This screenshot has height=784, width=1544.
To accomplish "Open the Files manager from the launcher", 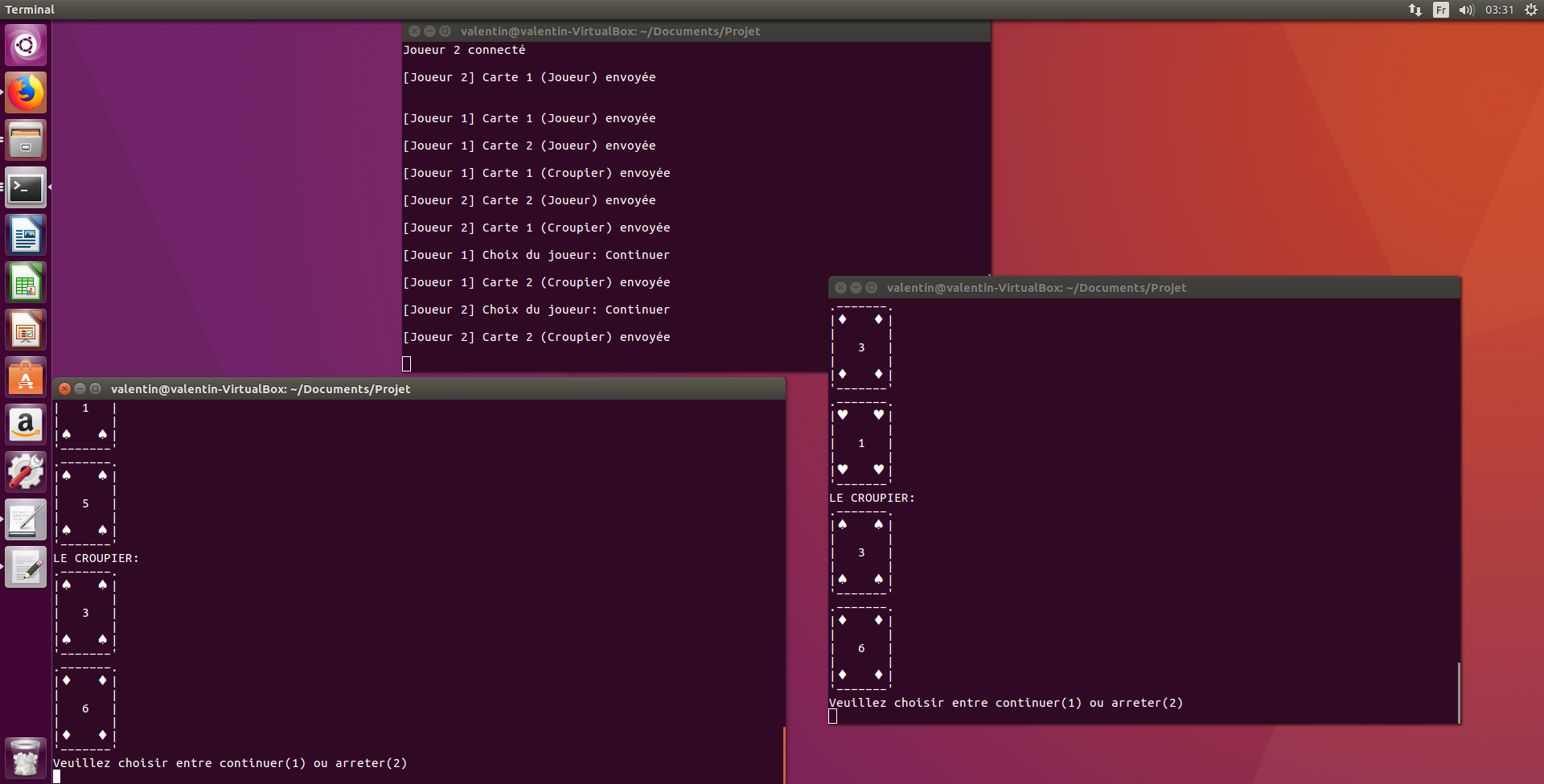I will tap(26, 140).
